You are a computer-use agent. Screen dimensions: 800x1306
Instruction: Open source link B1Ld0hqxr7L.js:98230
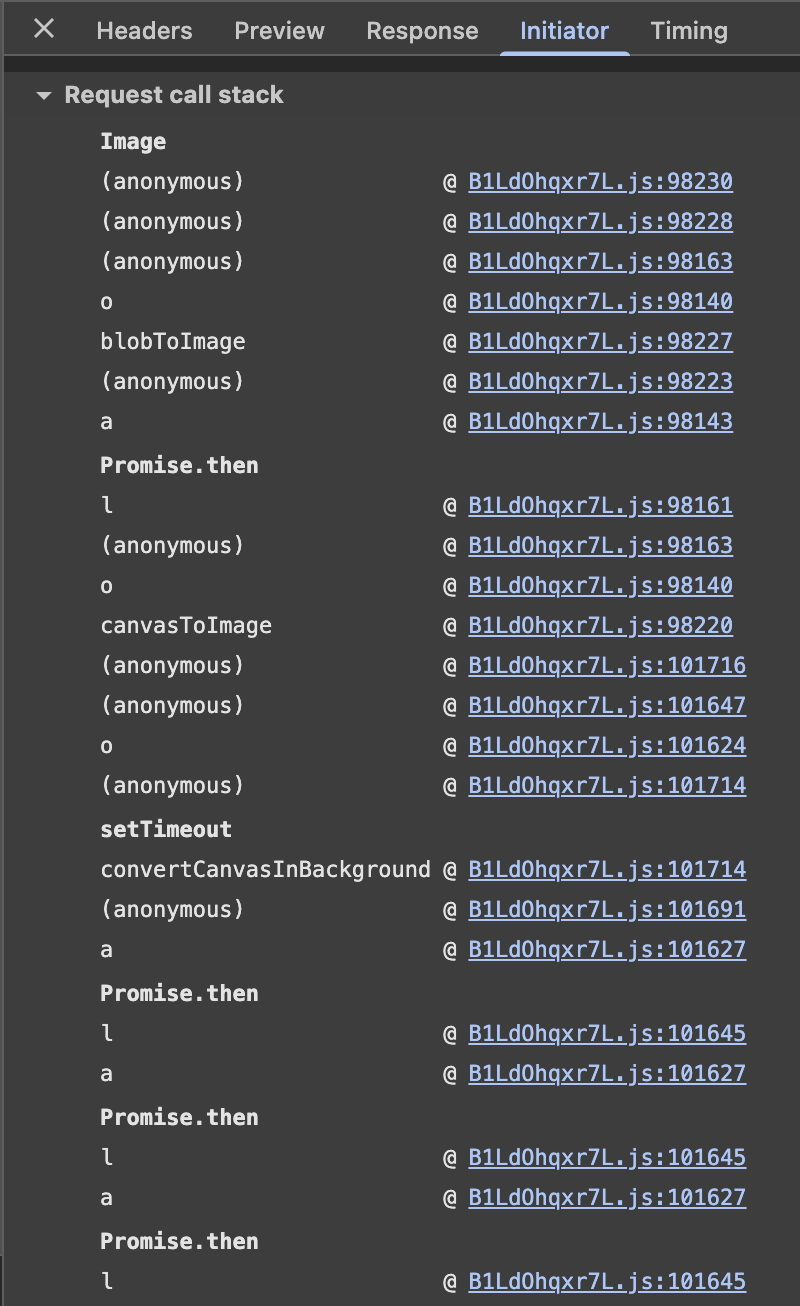tap(600, 181)
